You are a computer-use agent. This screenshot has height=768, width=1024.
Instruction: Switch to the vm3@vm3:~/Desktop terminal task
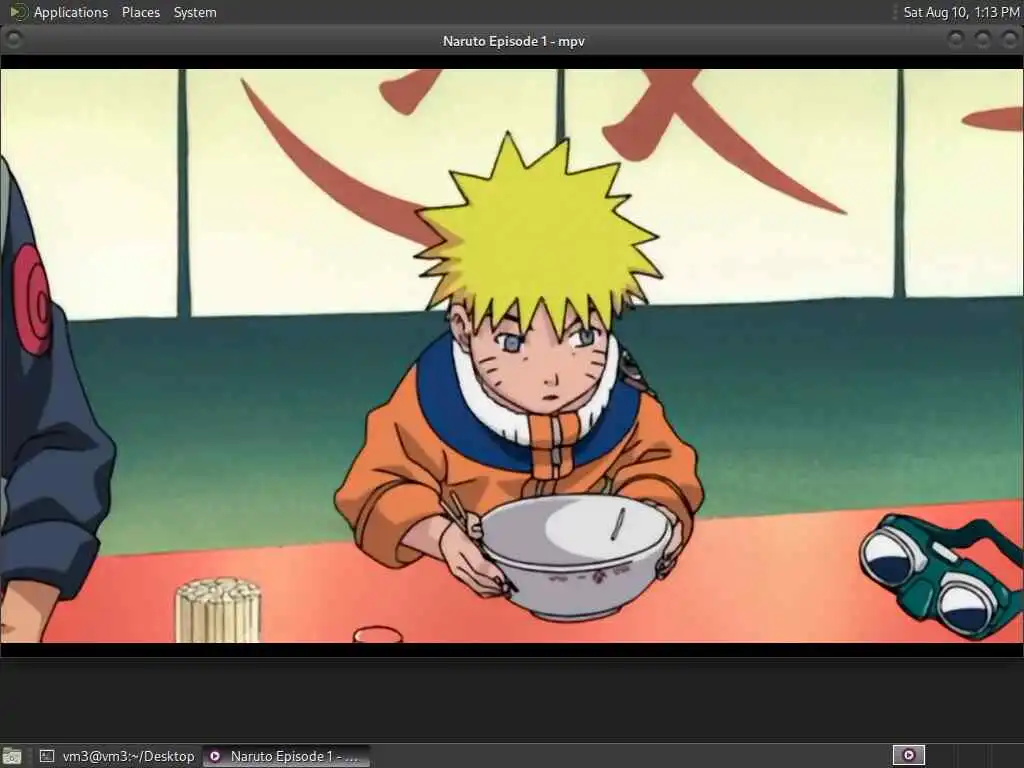tap(117, 756)
